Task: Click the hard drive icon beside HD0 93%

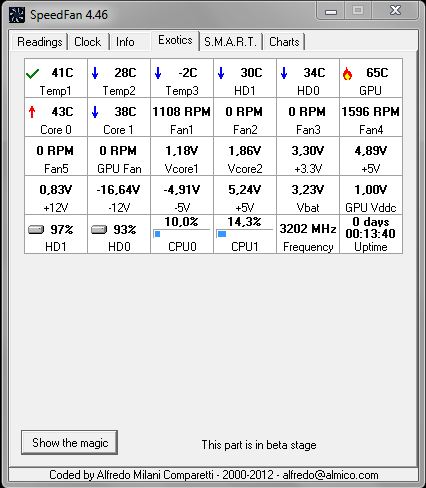Action: 99,229
